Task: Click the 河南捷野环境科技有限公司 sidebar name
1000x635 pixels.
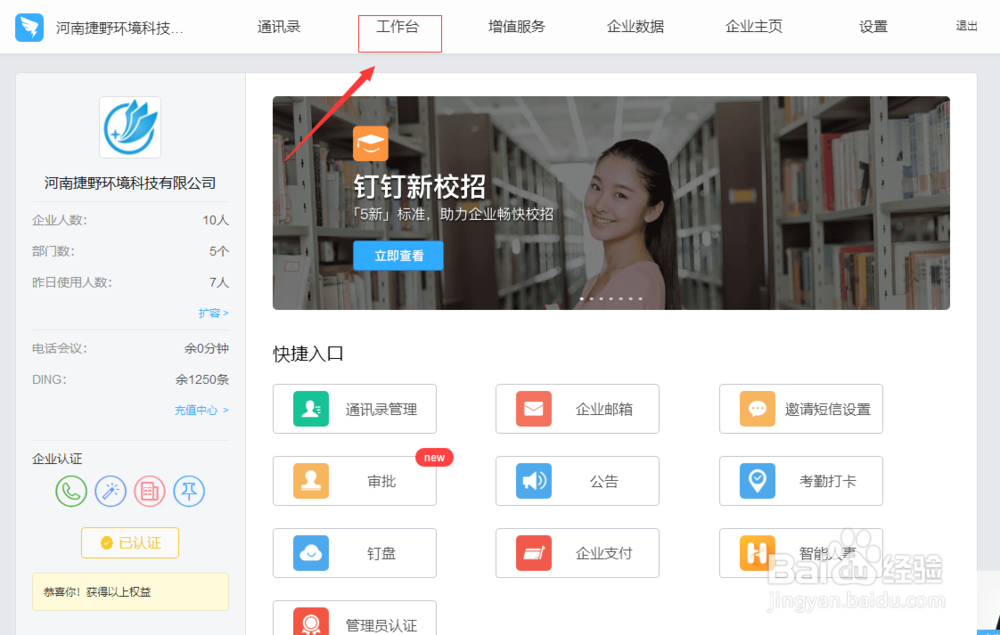Action: click(130, 184)
